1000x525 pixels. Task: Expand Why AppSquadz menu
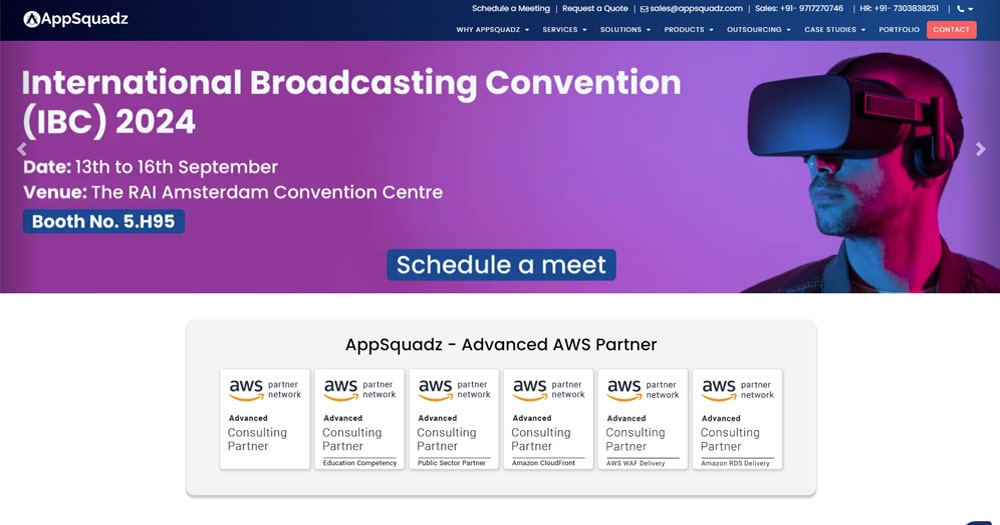click(492, 29)
